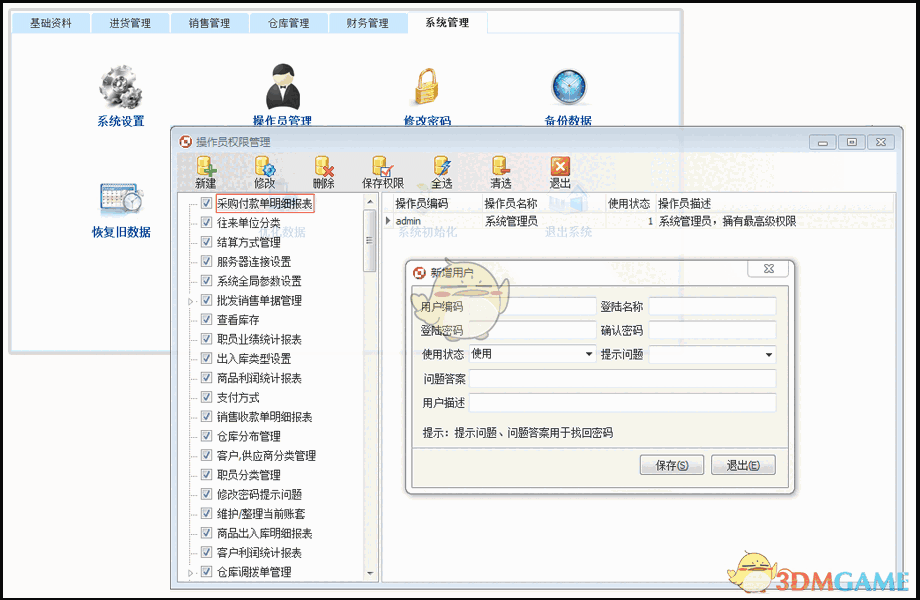Click the 清选 (Clear Selection) toolbar icon

500,170
